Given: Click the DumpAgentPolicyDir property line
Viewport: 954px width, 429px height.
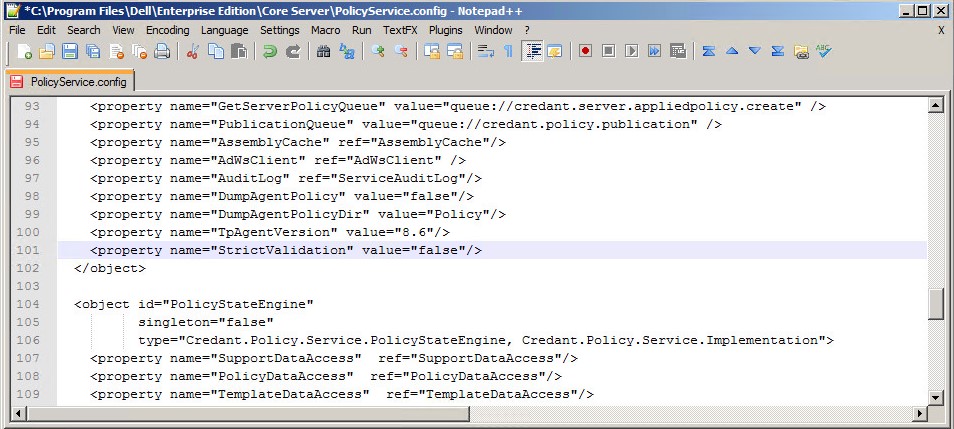Looking at the screenshot, I should (298, 214).
